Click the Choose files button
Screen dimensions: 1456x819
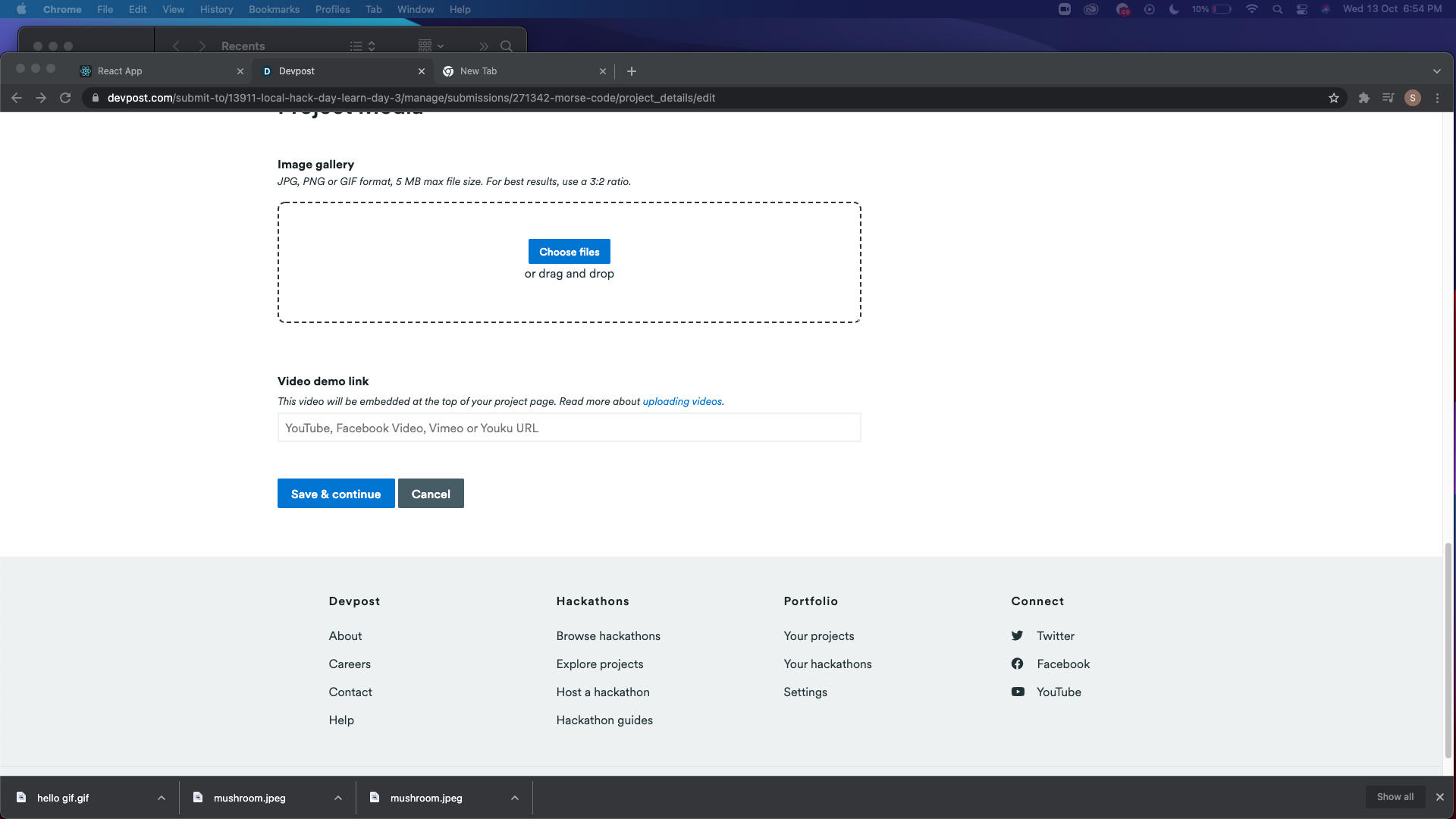569,252
